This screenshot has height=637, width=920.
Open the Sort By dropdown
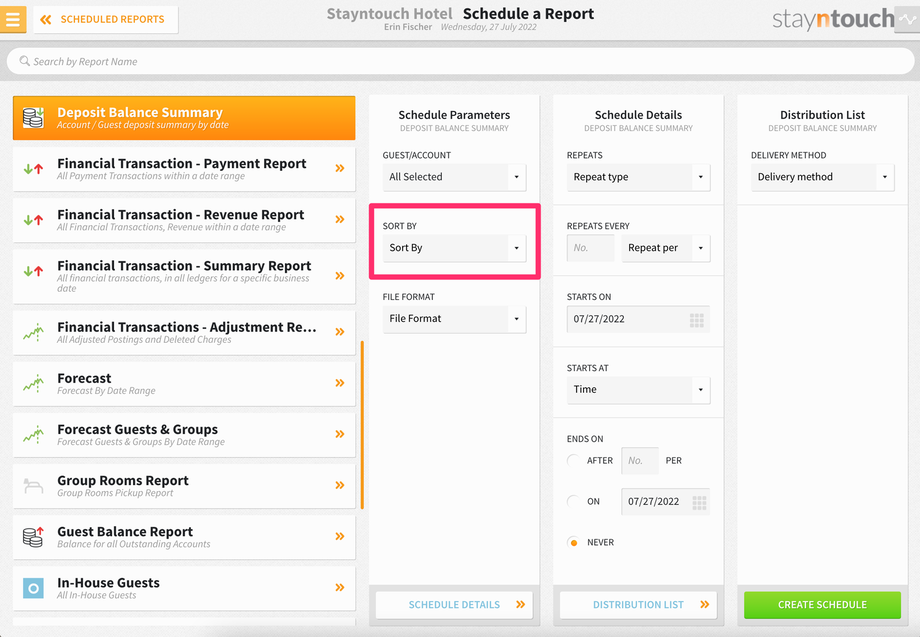coord(454,248)
